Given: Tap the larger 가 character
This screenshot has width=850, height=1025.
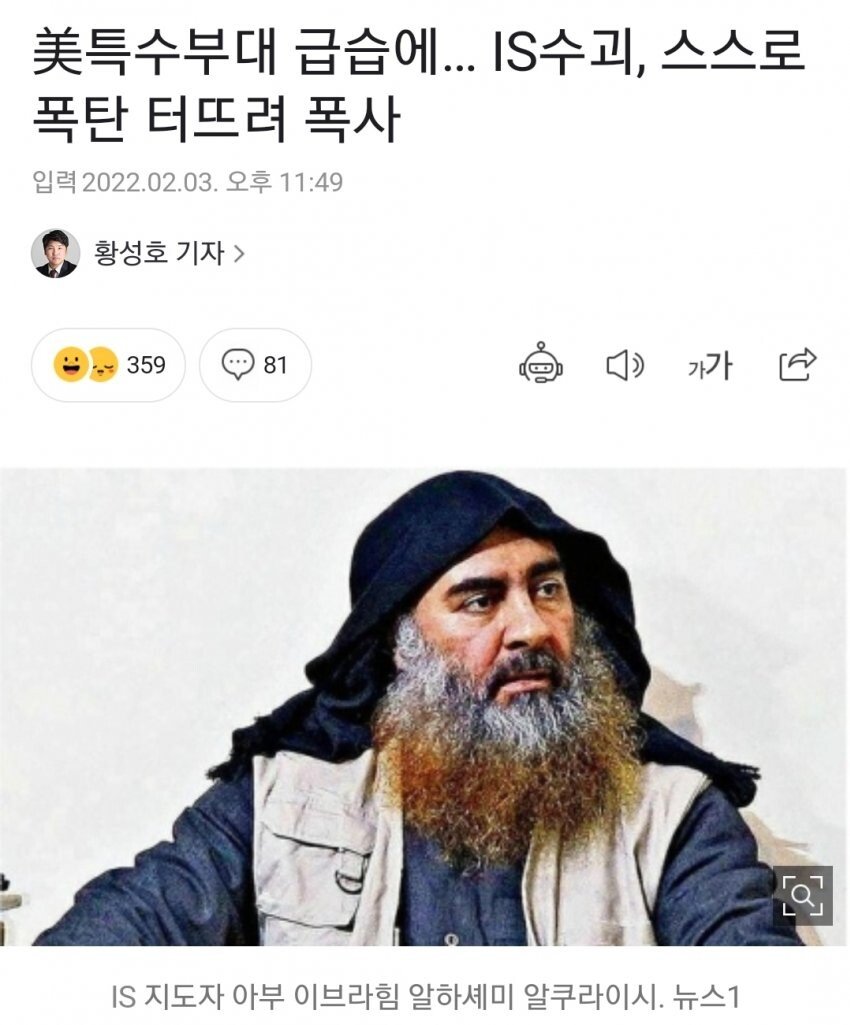Looking at the screenshot, I should click(x=720, y=365).
